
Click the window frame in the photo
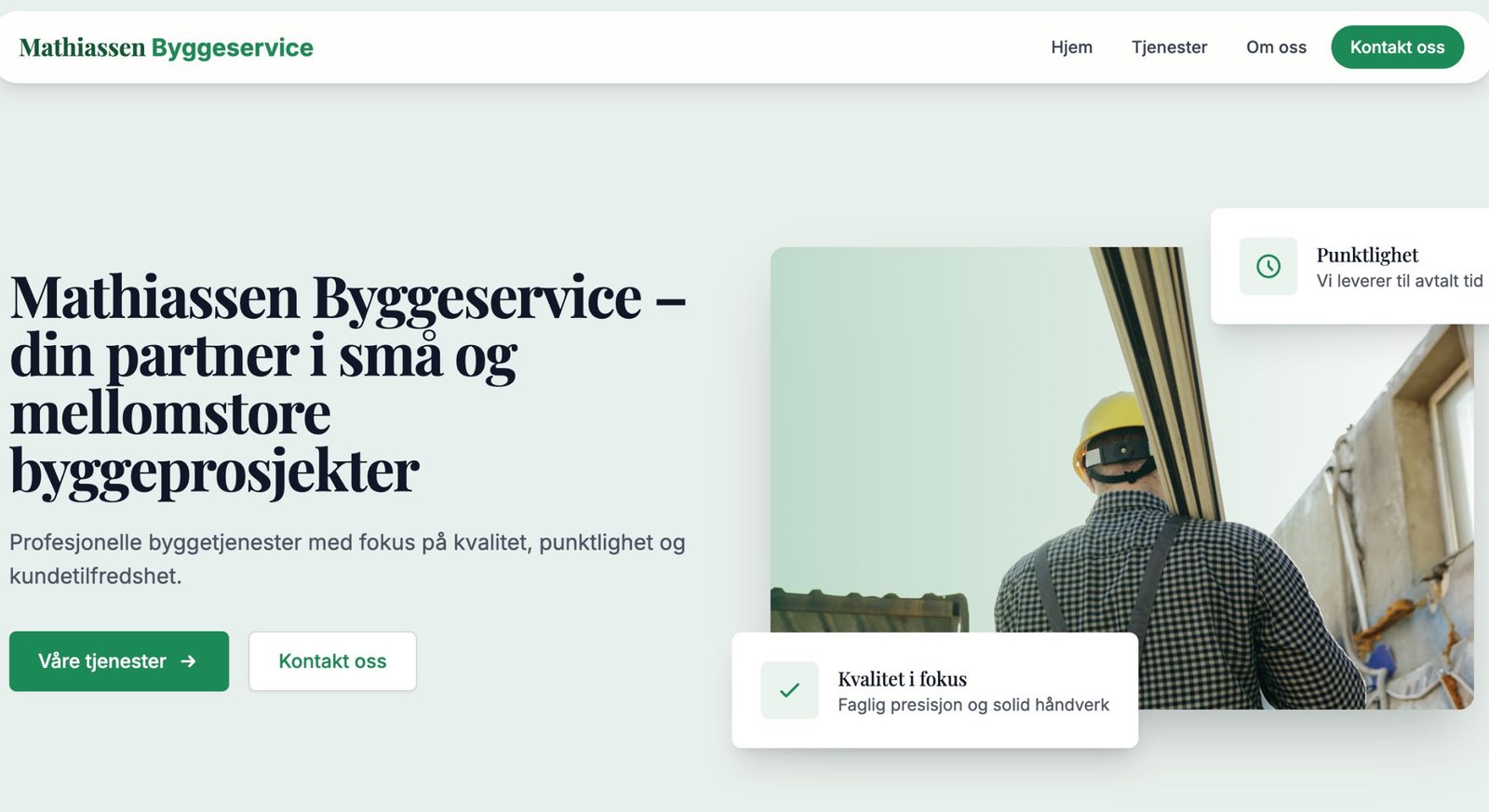[1447, 446]
